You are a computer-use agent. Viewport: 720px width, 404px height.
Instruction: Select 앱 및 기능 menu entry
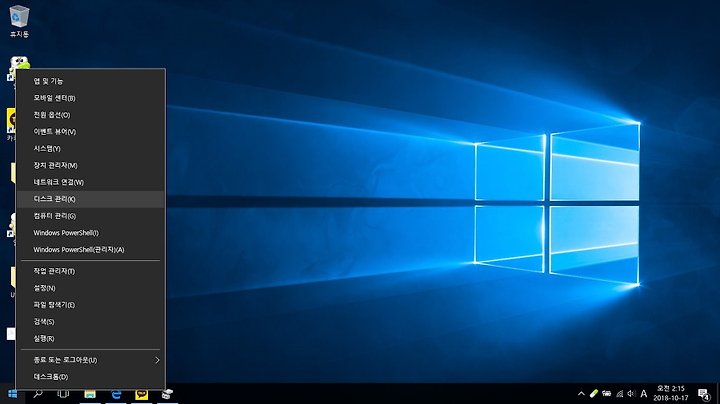[x=90, y=81]
